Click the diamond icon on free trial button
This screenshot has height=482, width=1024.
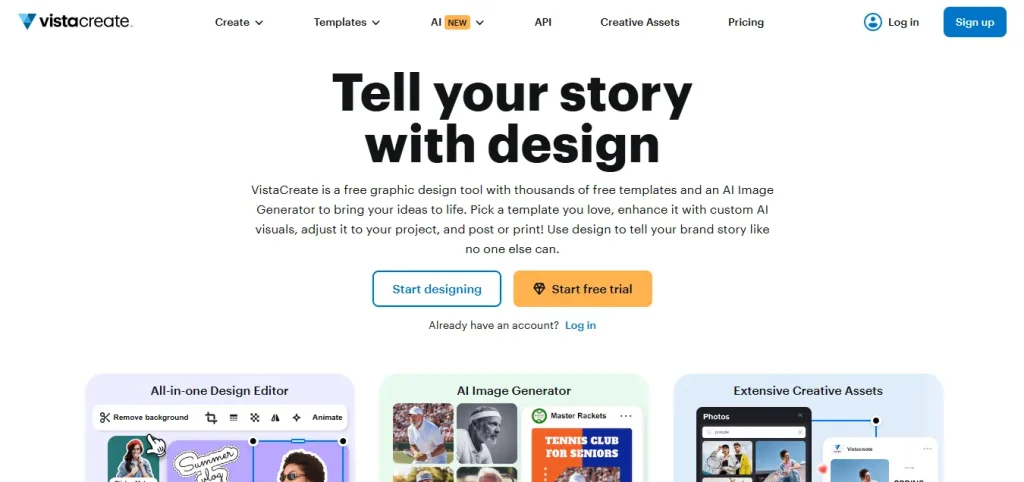[x=539, y=289]
